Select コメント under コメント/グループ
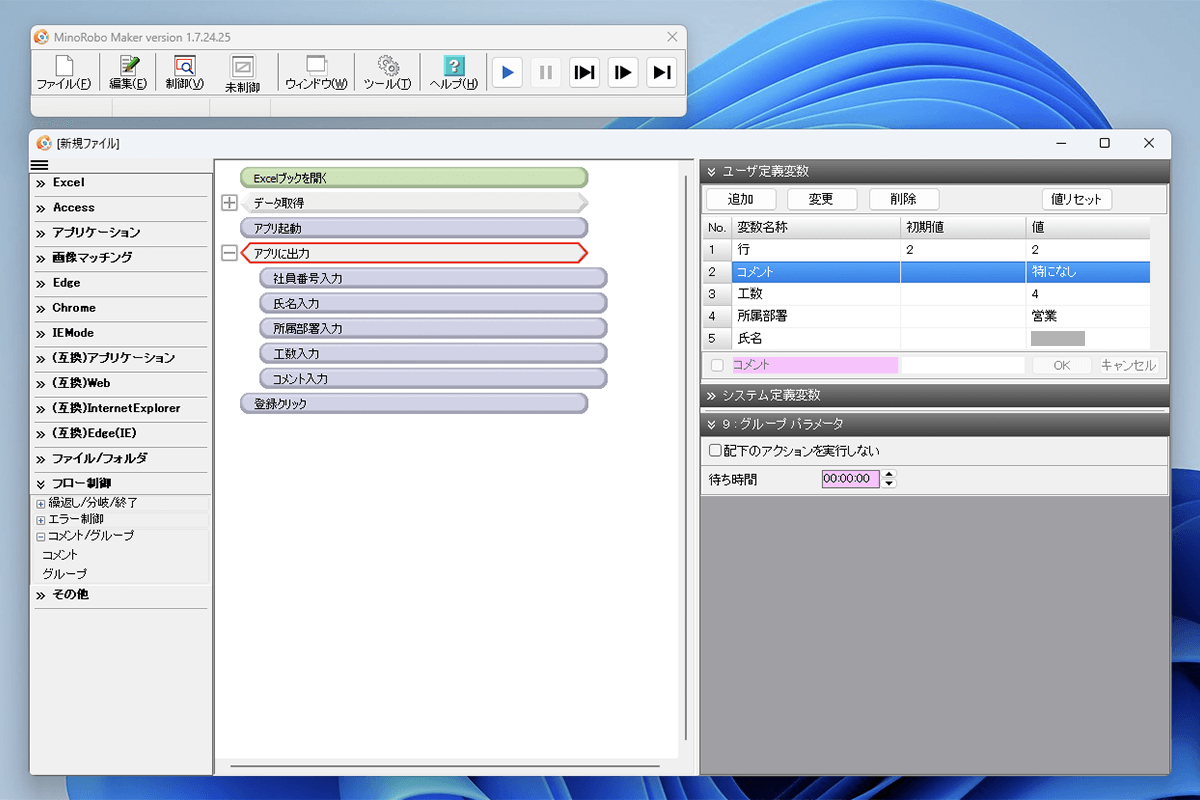 [60, 555]
